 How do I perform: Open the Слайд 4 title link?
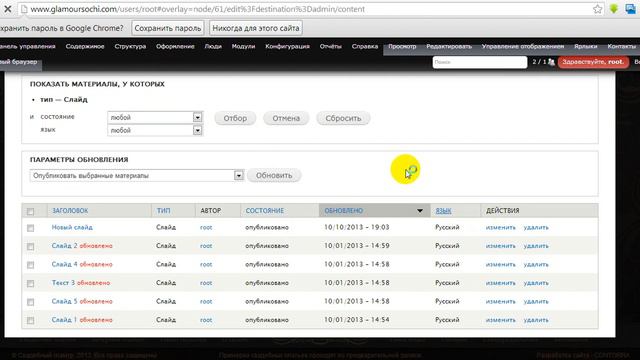[64, 264]
